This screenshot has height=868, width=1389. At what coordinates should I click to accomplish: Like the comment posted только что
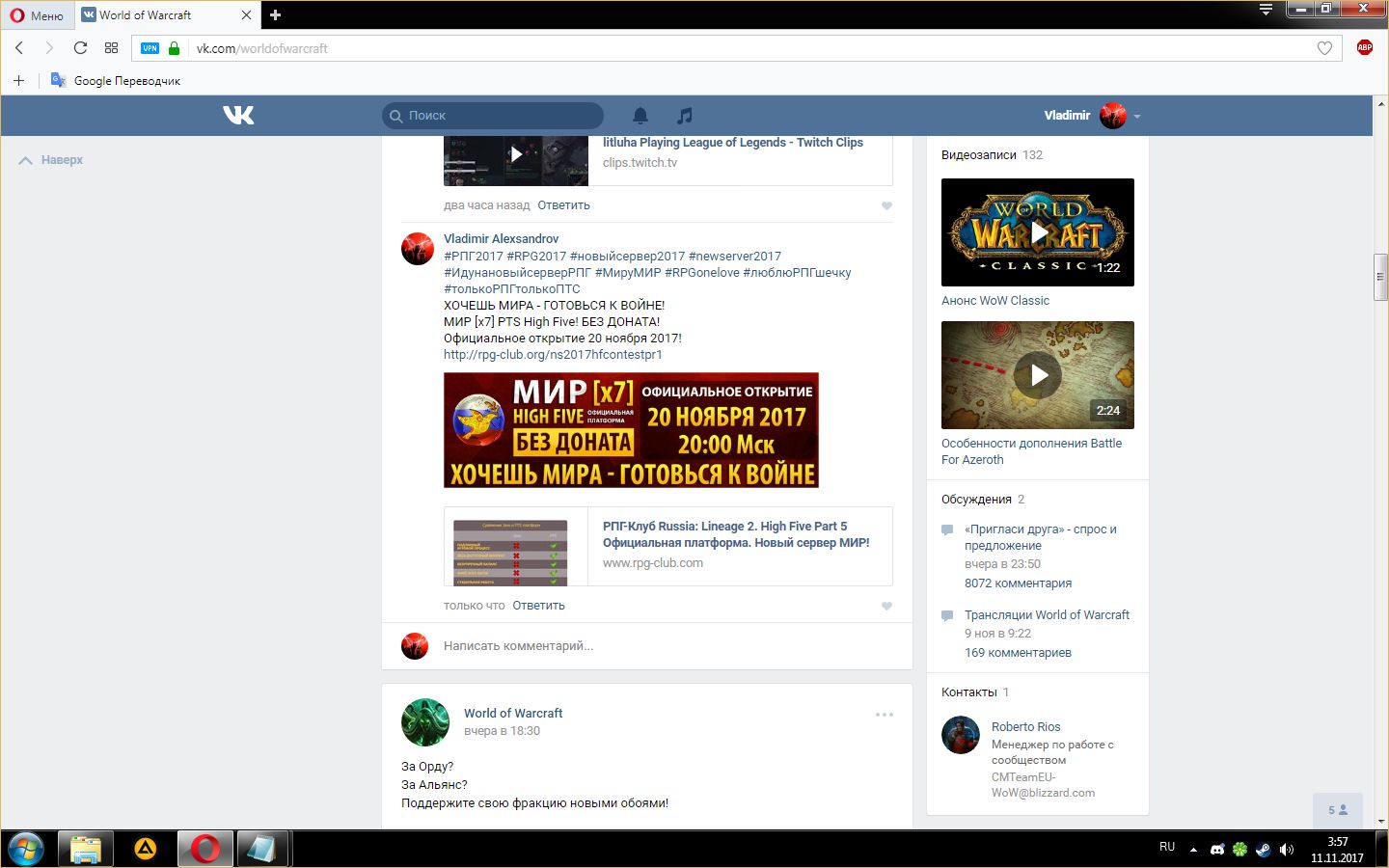point(886,606)
